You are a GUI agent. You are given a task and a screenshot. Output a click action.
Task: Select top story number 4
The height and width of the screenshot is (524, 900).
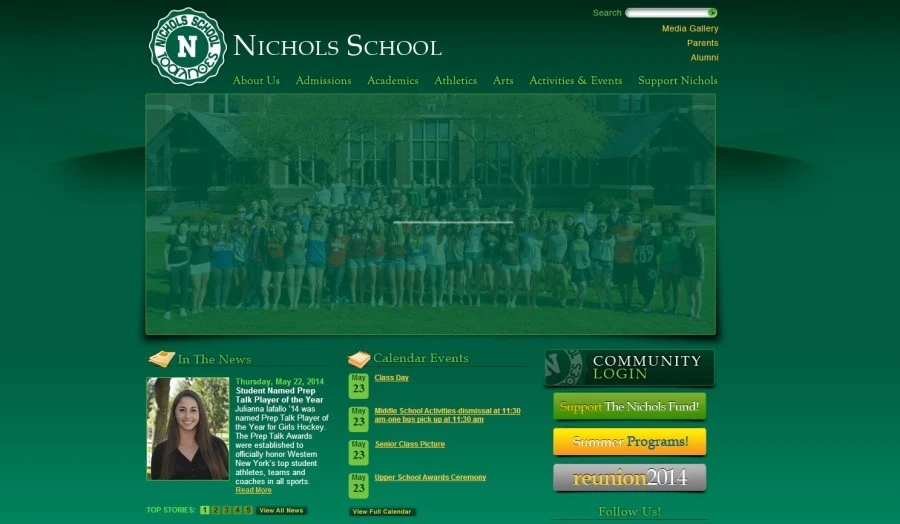(x=237, y=510)
